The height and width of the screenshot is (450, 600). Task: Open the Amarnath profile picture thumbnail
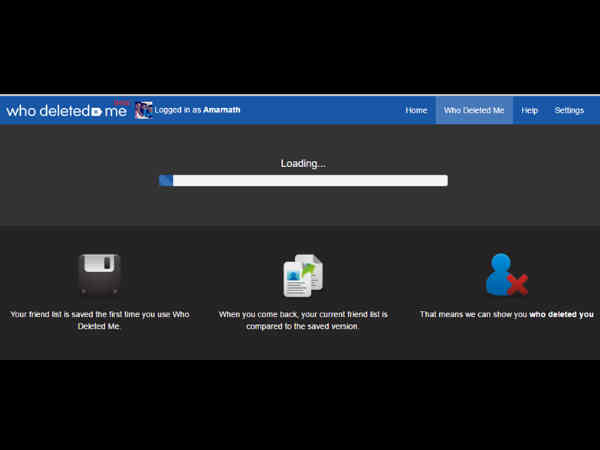[144, 110]
